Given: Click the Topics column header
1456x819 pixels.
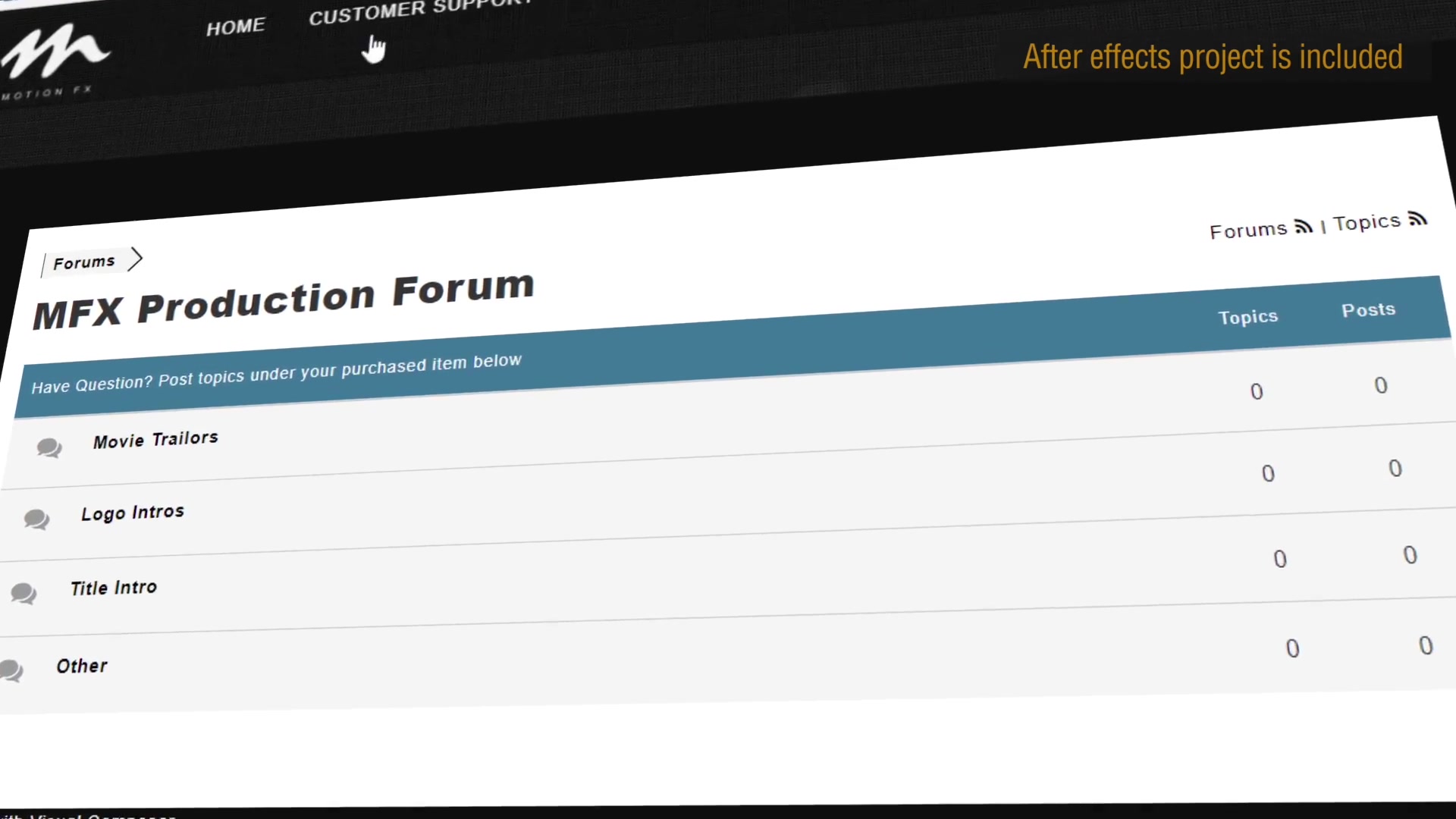Looking at the screenshot, I should point(1248,317).
